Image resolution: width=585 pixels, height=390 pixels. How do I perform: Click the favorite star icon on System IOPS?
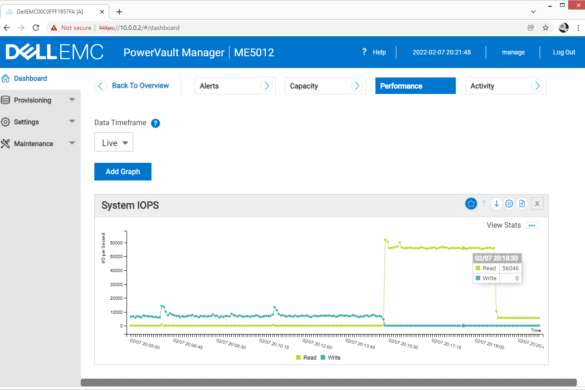tap(471, 204)
